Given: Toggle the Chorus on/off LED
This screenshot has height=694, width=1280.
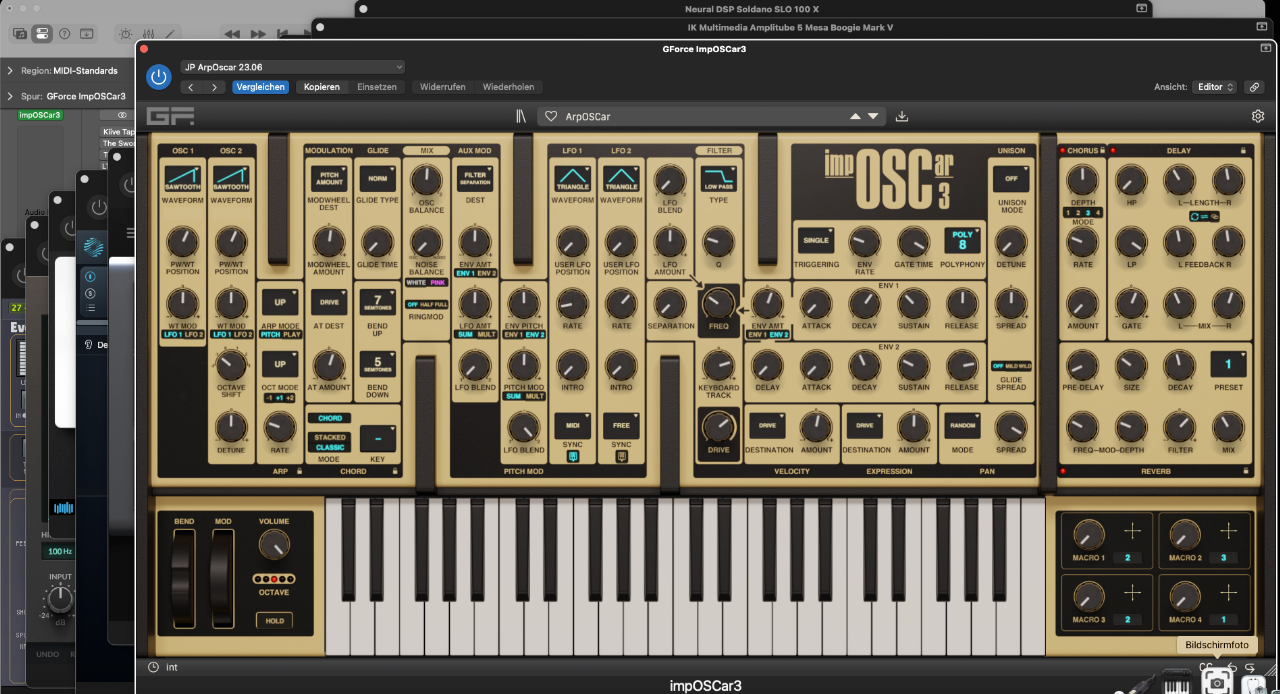Looking at the screenshot, I should 1063,151.
